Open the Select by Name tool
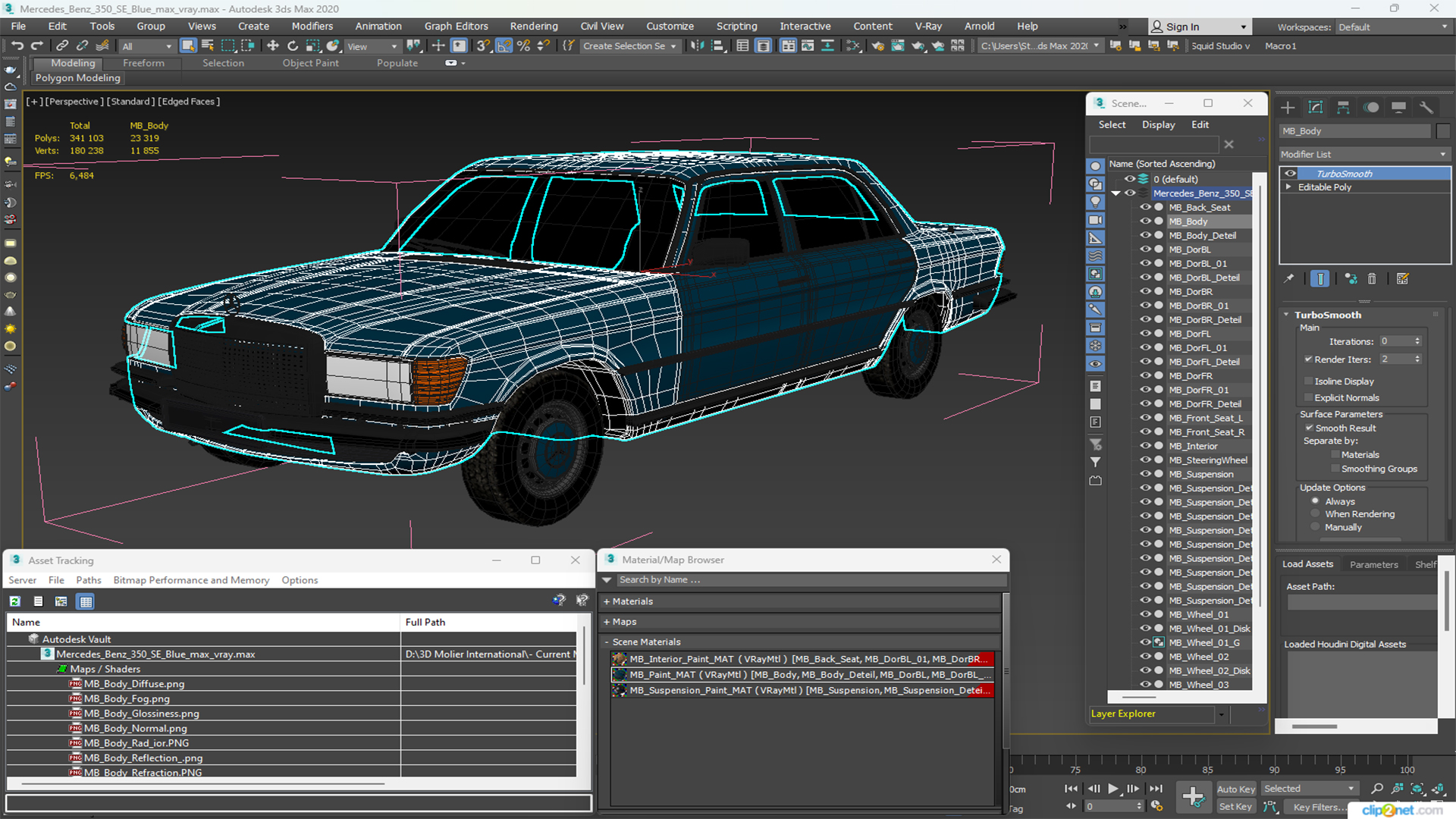The height and width of the screenshot is (819, 1456). point(208,46)
